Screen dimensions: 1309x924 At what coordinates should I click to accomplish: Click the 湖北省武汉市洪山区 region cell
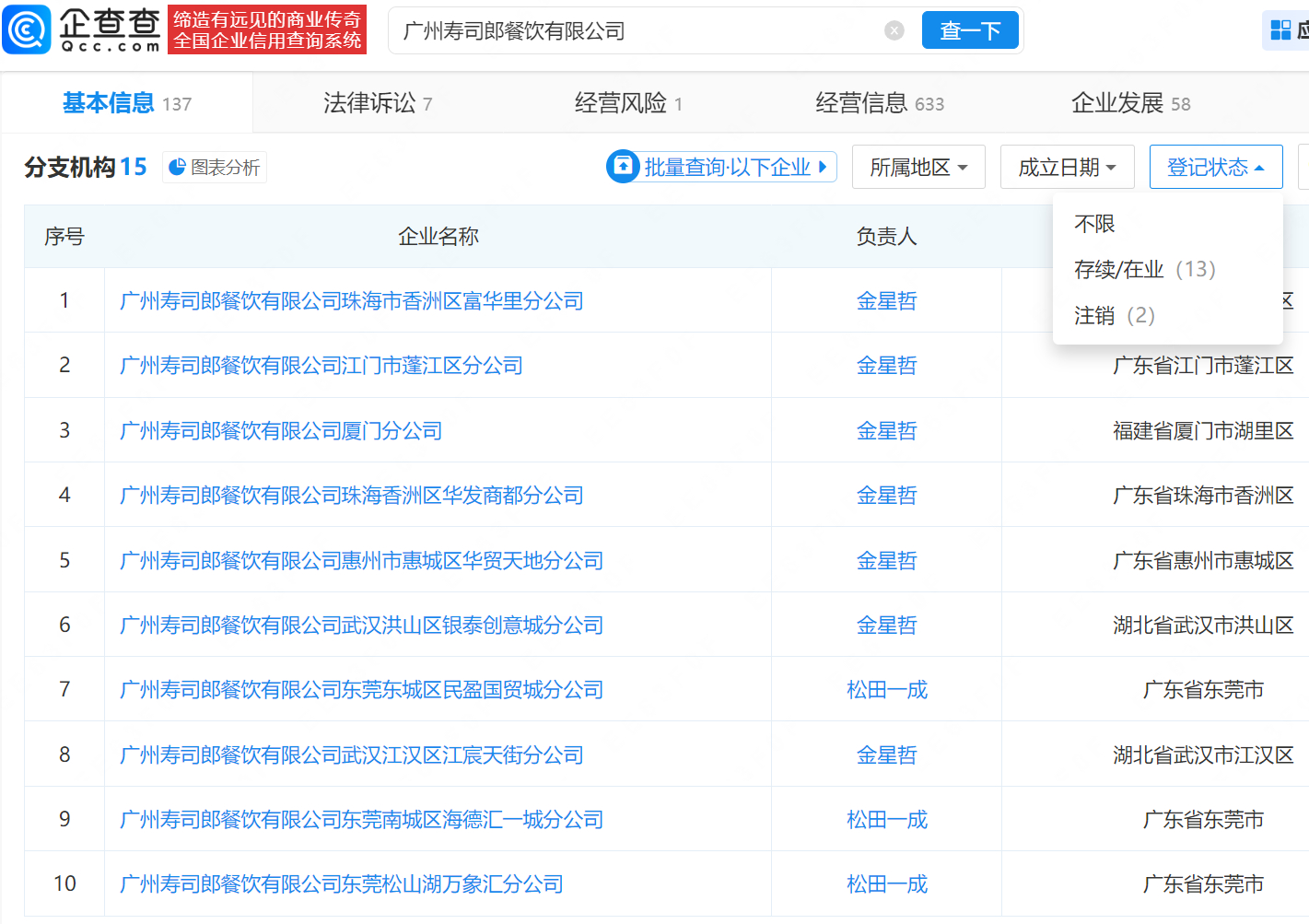coord(1203,626)
